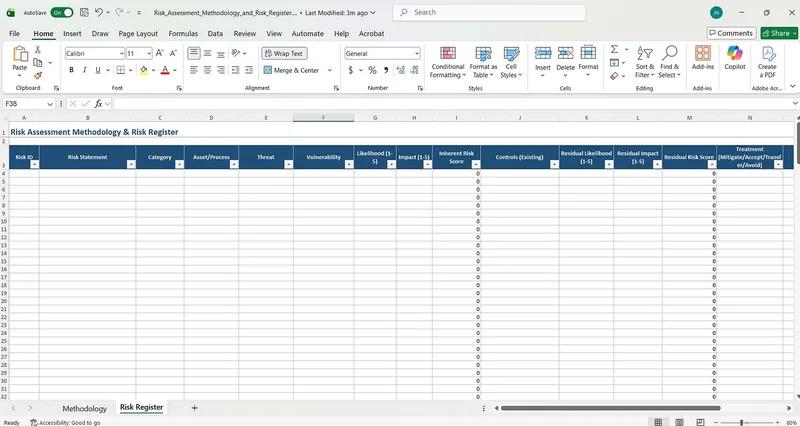800x426 pixels.
Task: Click the Search box in title bar
Action: [x=489, y=12]
